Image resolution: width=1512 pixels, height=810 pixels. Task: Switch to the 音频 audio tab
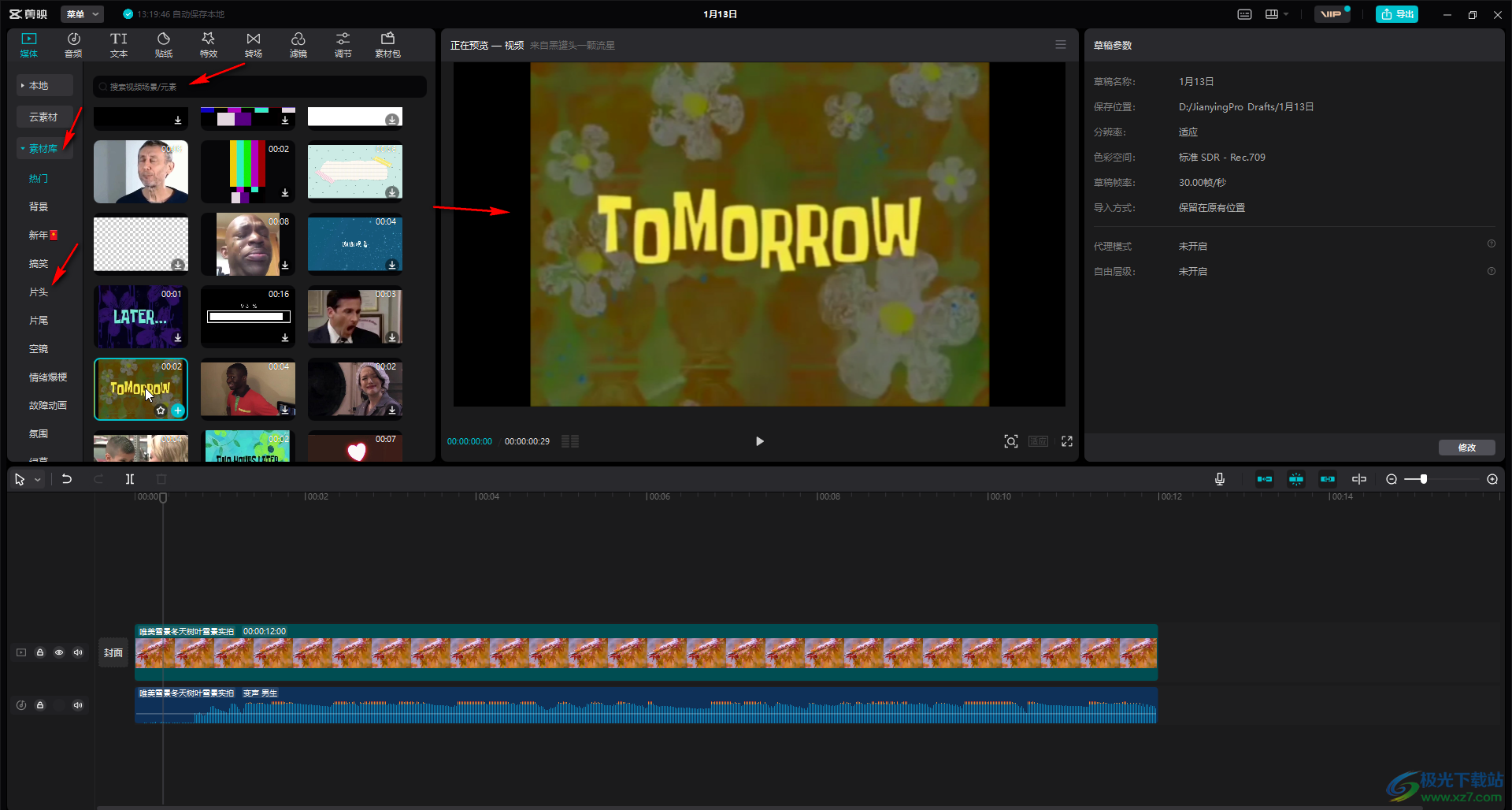(x=73, y=45)
